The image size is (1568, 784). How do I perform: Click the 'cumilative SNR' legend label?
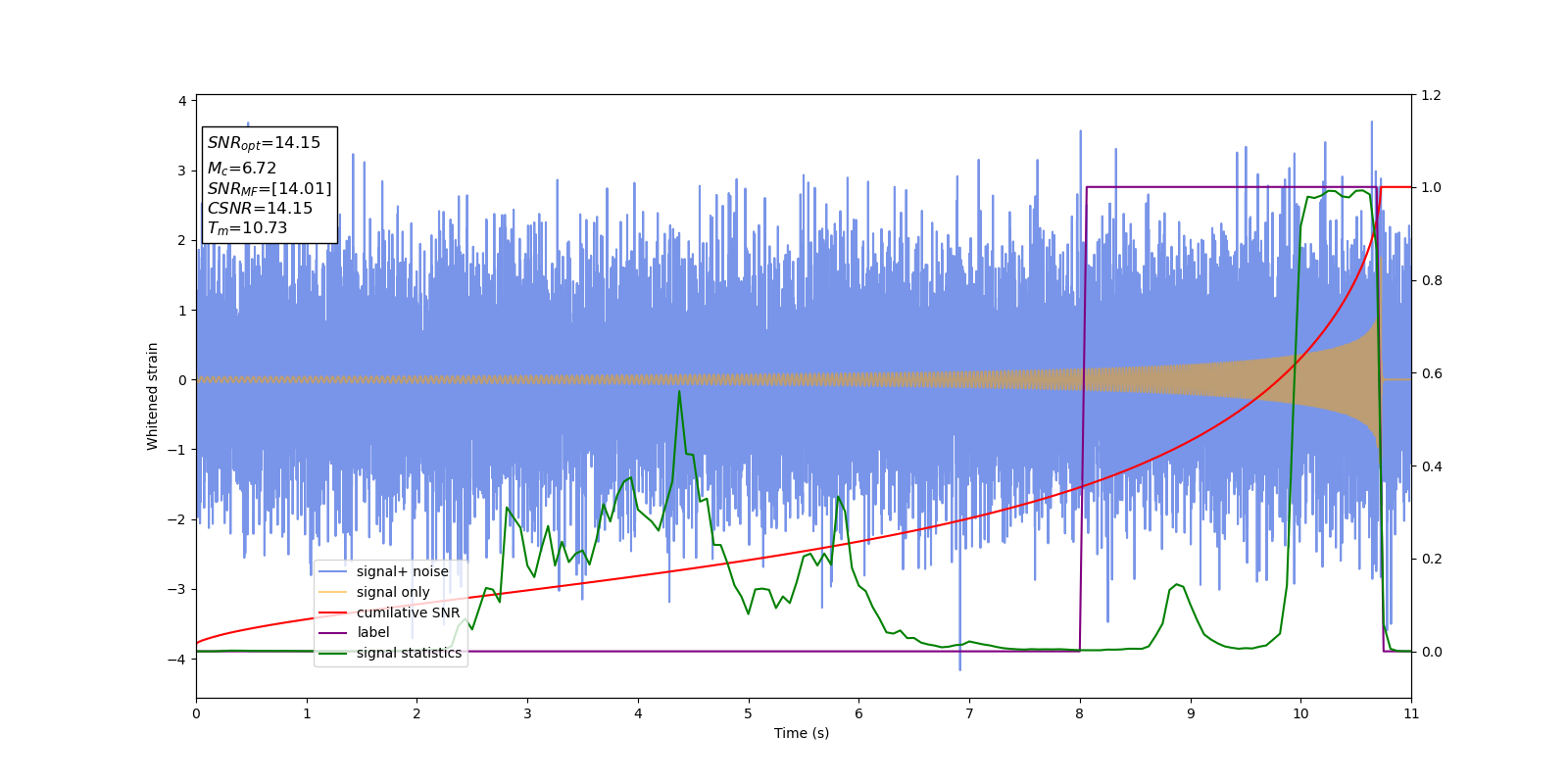[408, 612]
